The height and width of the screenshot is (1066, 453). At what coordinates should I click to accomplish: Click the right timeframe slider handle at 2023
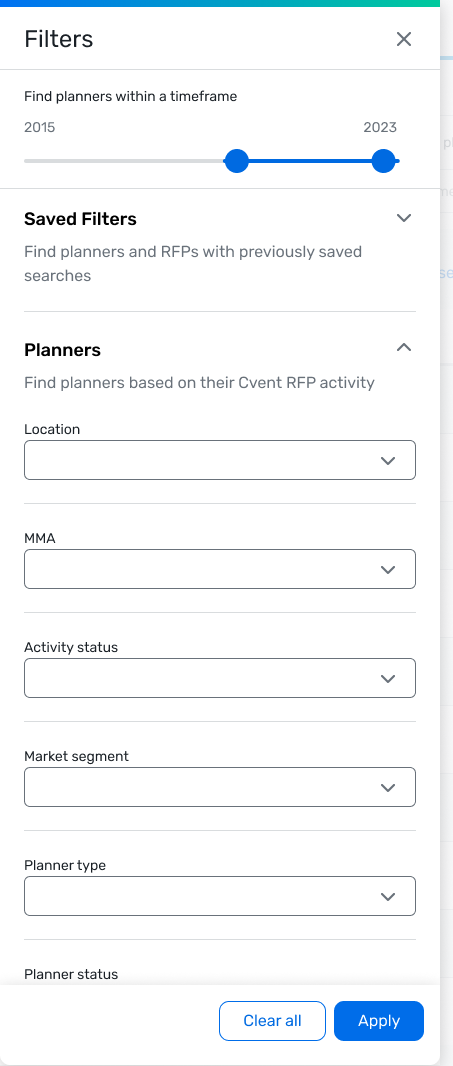(x=384, y=161)
